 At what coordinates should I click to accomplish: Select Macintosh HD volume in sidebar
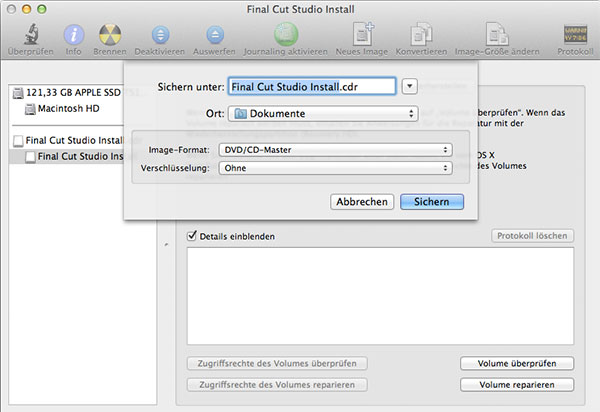(x=62, y=109)
